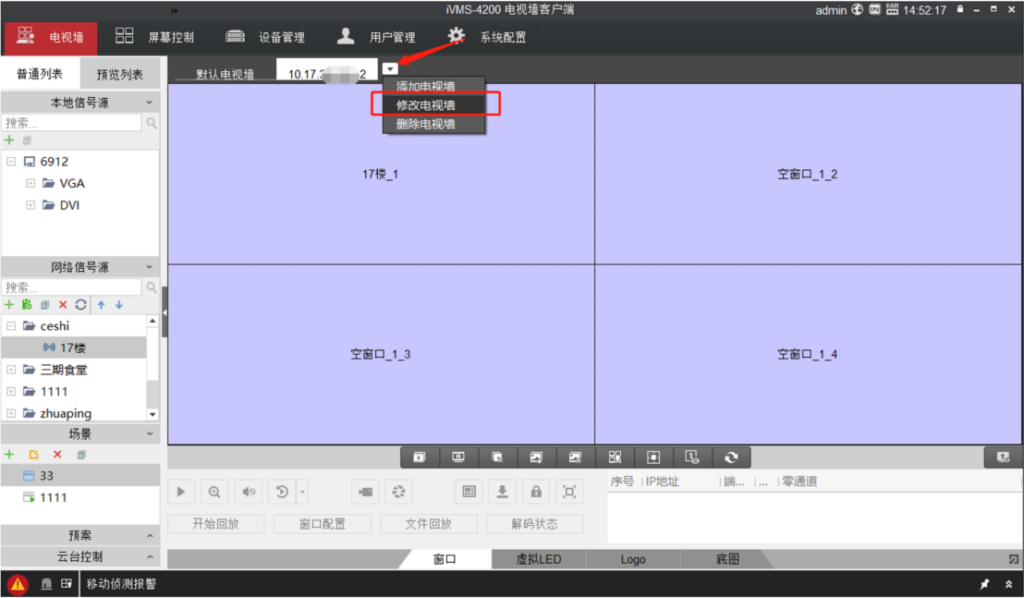Image resolution: width=1024 pixels, height=598 pixels.
Task: Select 修改电视墙 from the dropdown menu
Action: tap(426, 105)
